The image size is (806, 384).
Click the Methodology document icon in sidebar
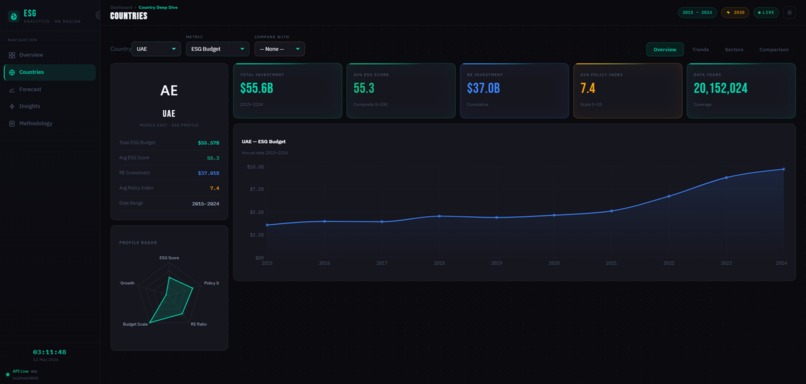(x=12, y=124)
